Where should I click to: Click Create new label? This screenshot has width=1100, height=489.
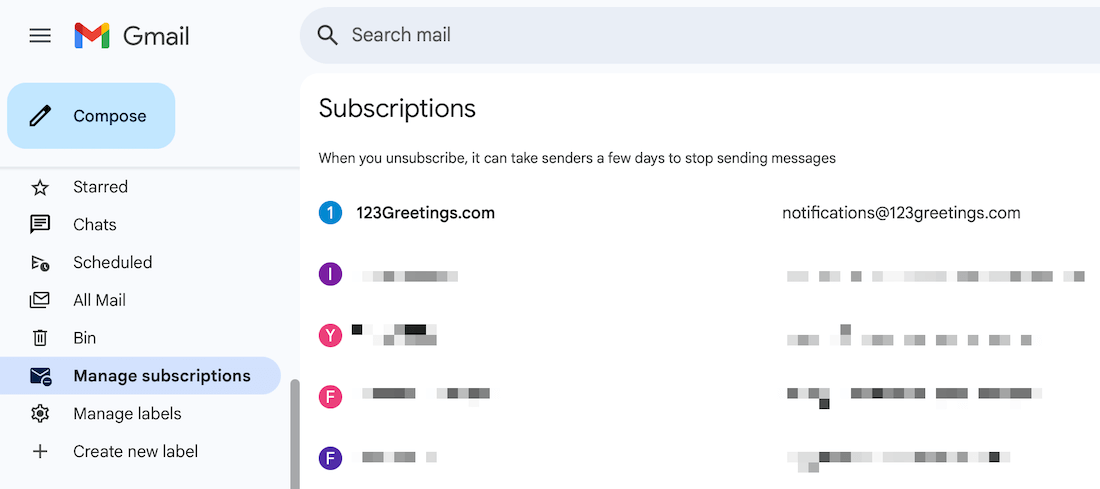pyautogui.click(x=135, y=452)
